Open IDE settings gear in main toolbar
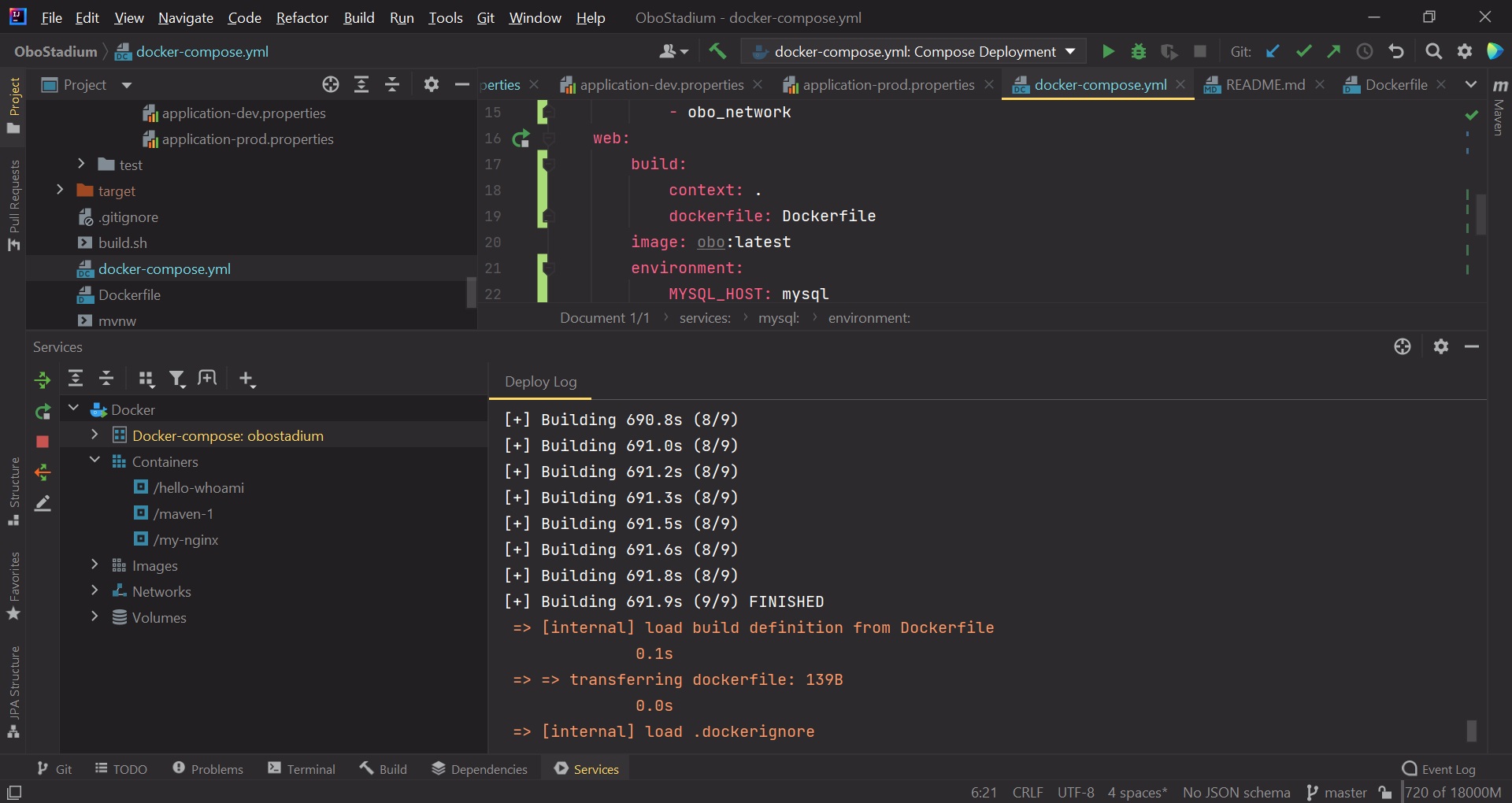 (1464, 51)
